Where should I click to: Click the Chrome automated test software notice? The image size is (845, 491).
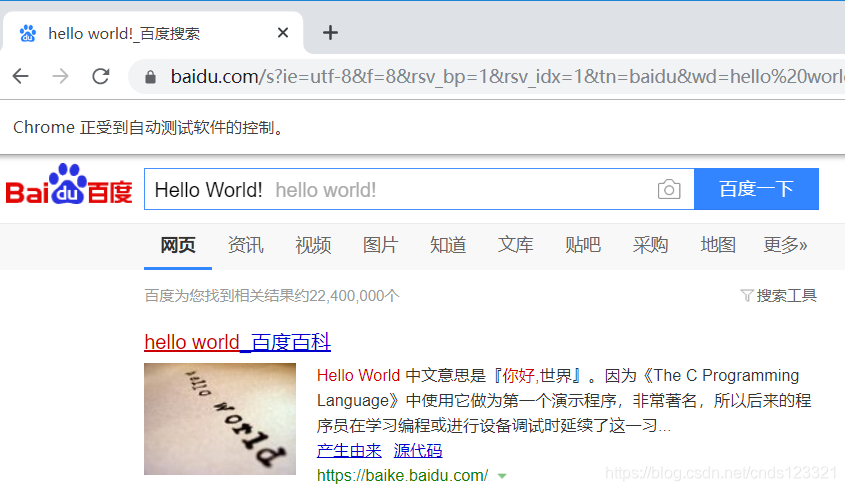coord(148,128)
